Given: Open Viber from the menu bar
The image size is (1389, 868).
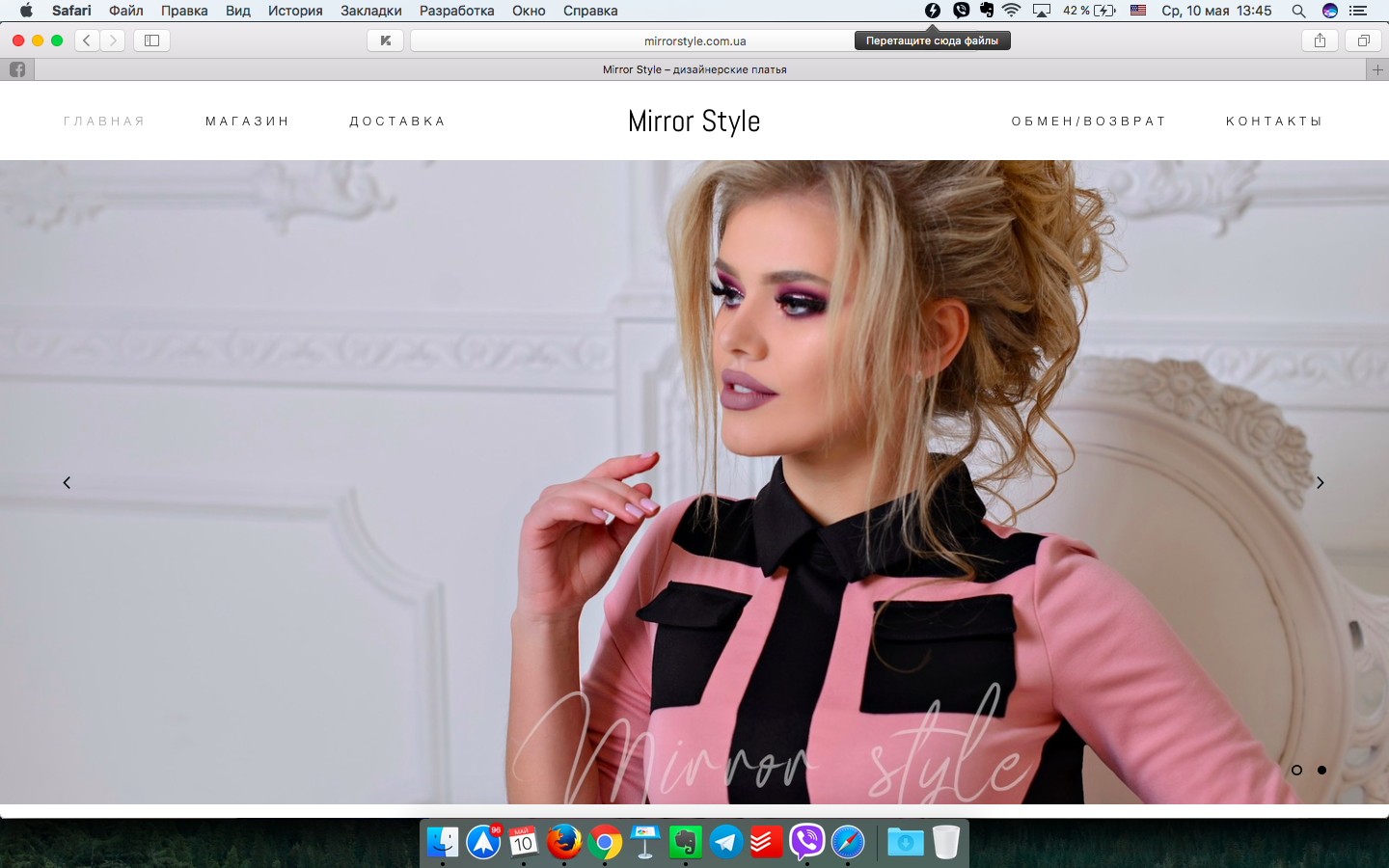Looking at the screenshot, I should tap(961, 11).
